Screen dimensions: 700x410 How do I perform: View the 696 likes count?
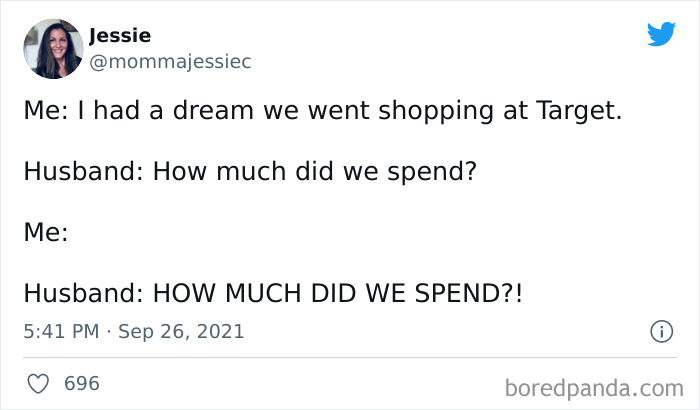[x=81, y=383]
